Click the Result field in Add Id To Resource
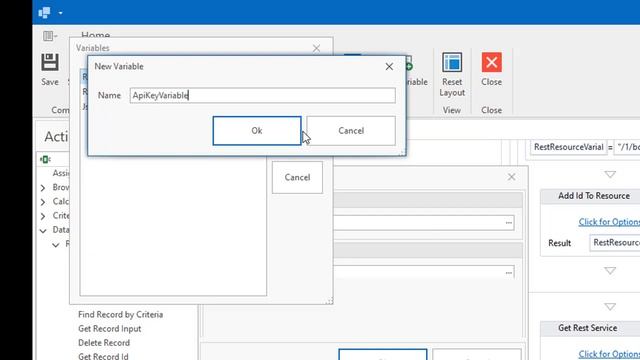The image size is (640, 360). [x=615, y=242]
